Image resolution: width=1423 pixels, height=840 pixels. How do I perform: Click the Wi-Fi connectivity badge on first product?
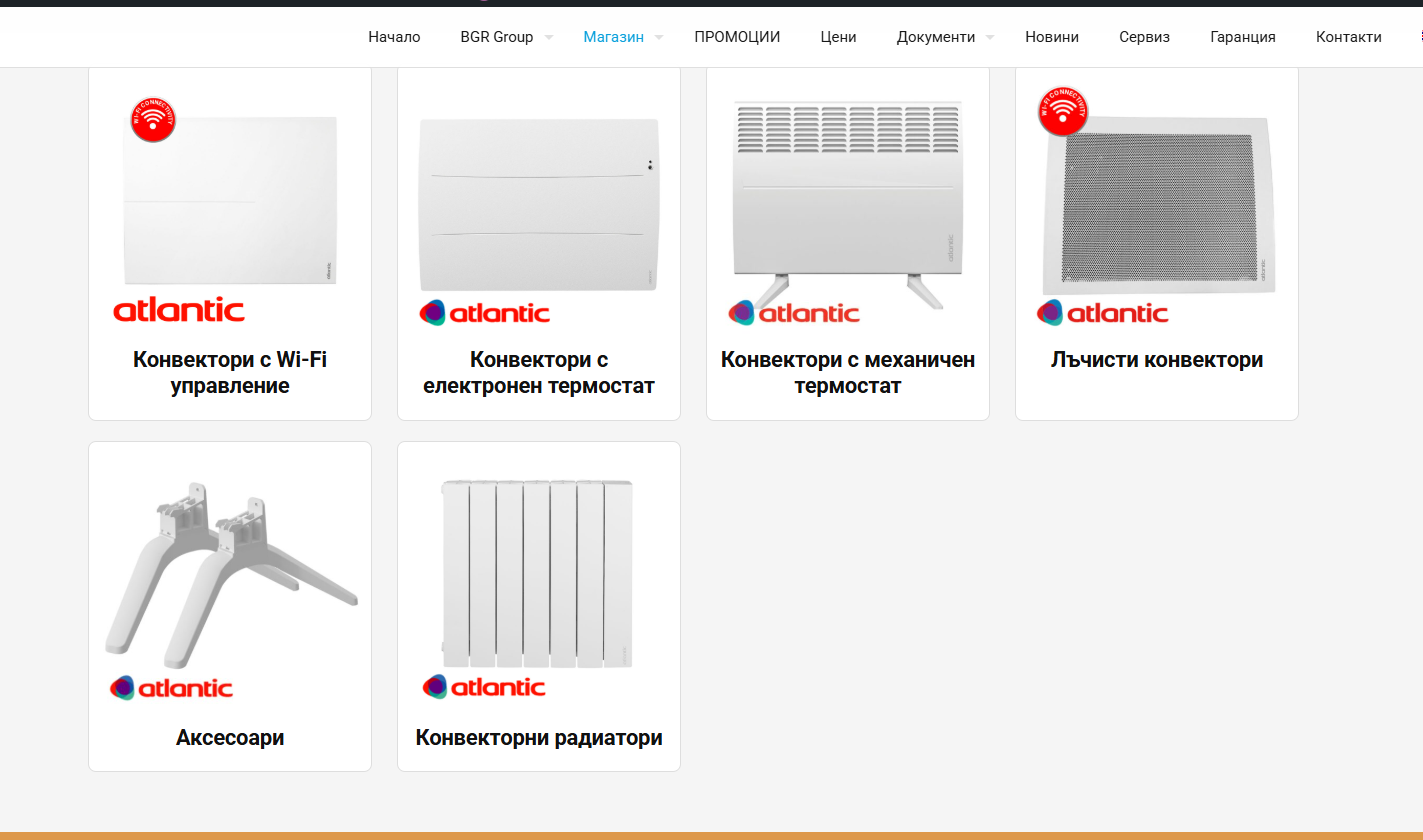click(153, 119)
